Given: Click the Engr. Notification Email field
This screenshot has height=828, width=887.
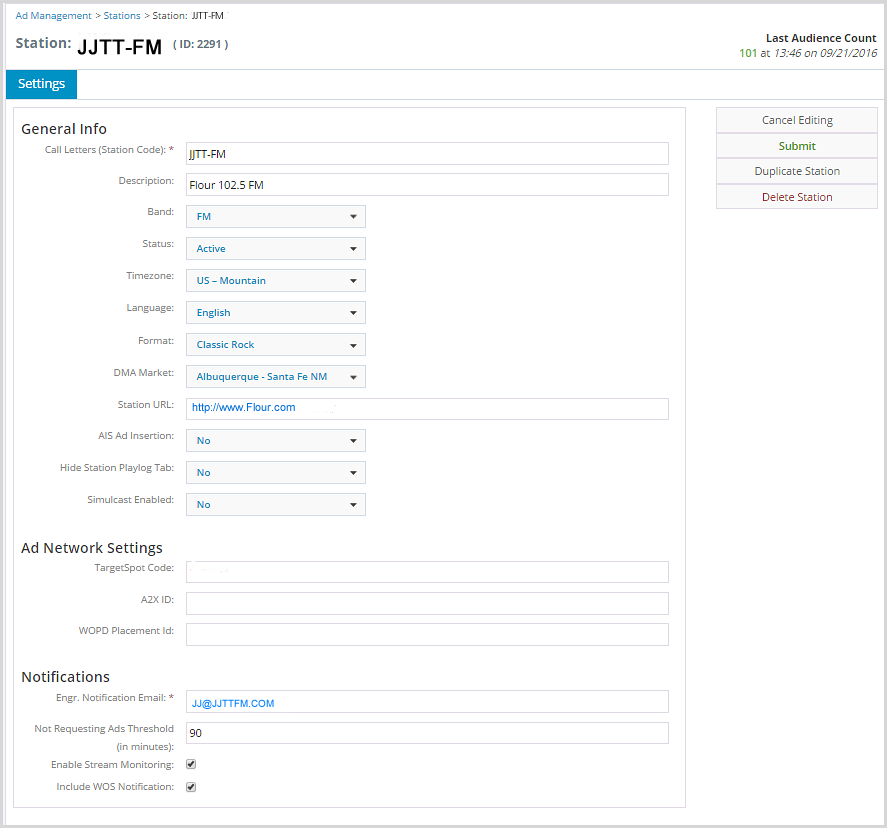Looking at the screenshot, I should pos(427,702).
